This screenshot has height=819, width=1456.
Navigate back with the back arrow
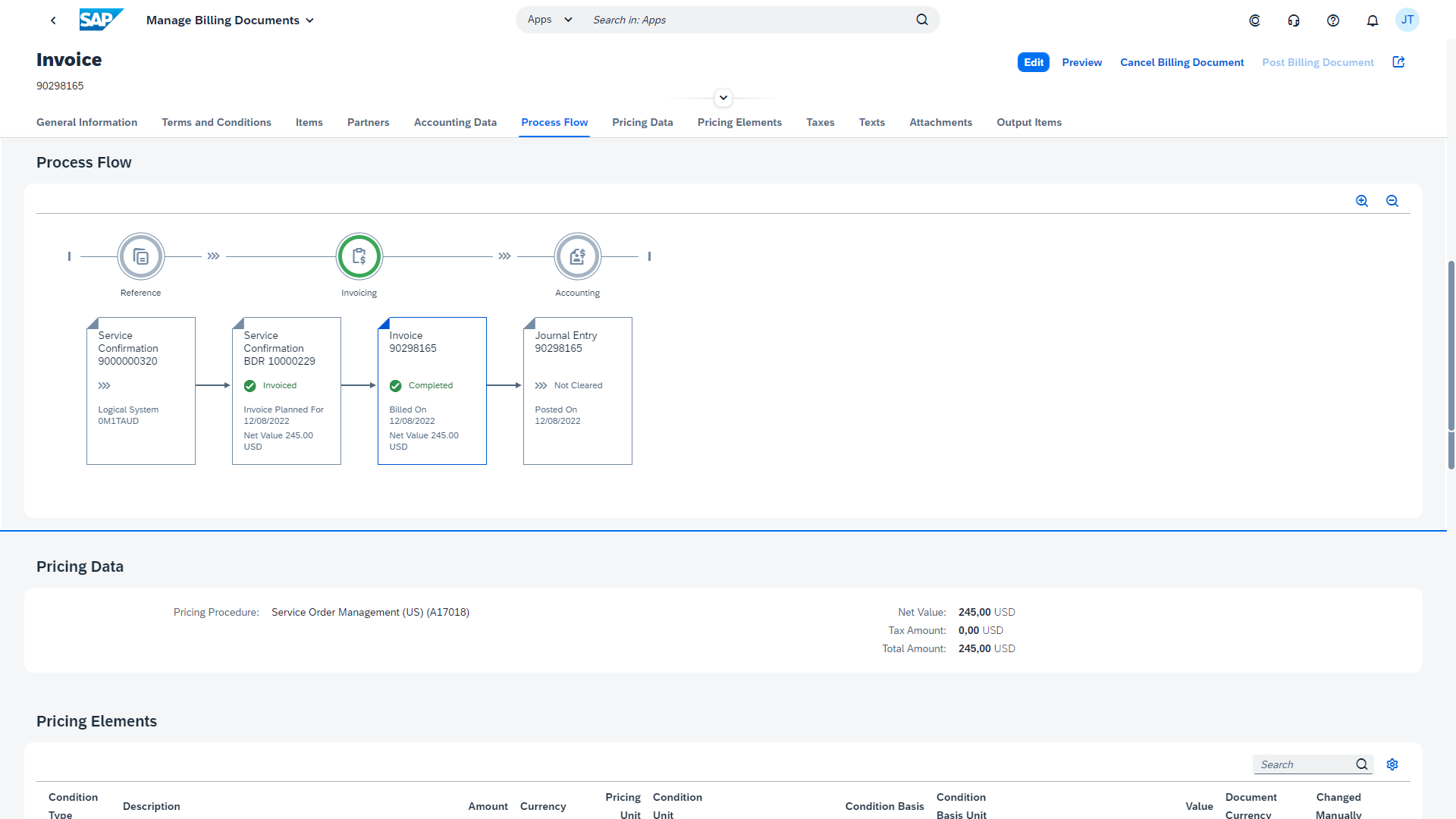tap(53, 20)
